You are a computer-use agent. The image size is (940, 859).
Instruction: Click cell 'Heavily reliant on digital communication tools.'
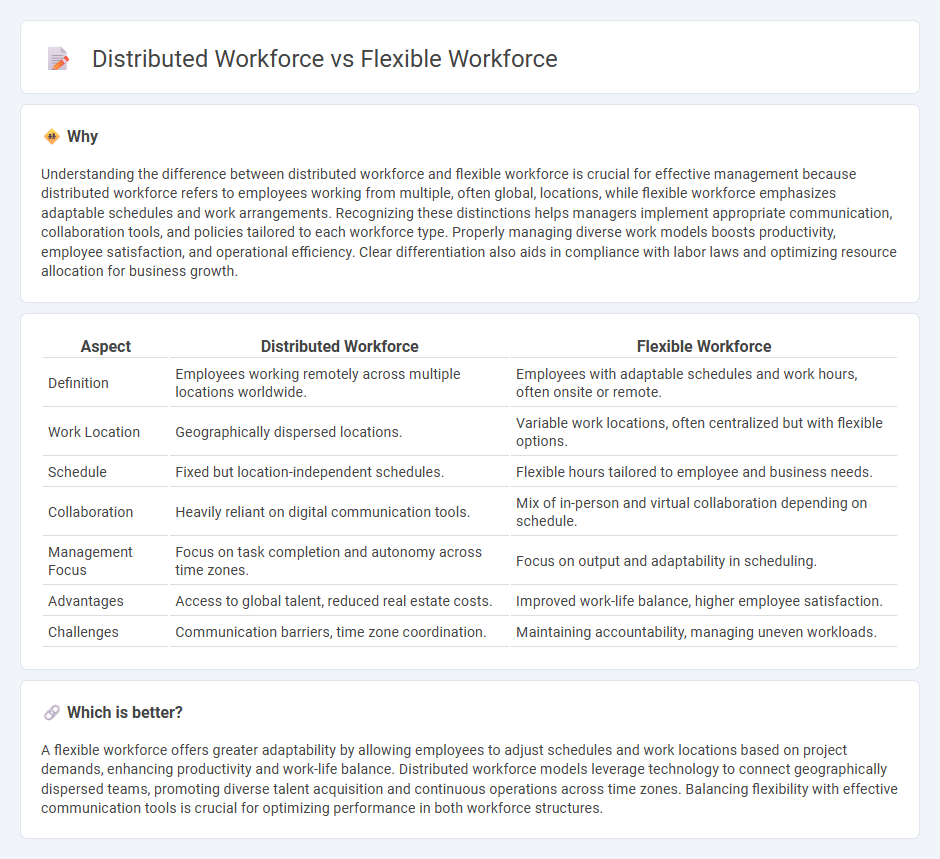click(339, 512)
